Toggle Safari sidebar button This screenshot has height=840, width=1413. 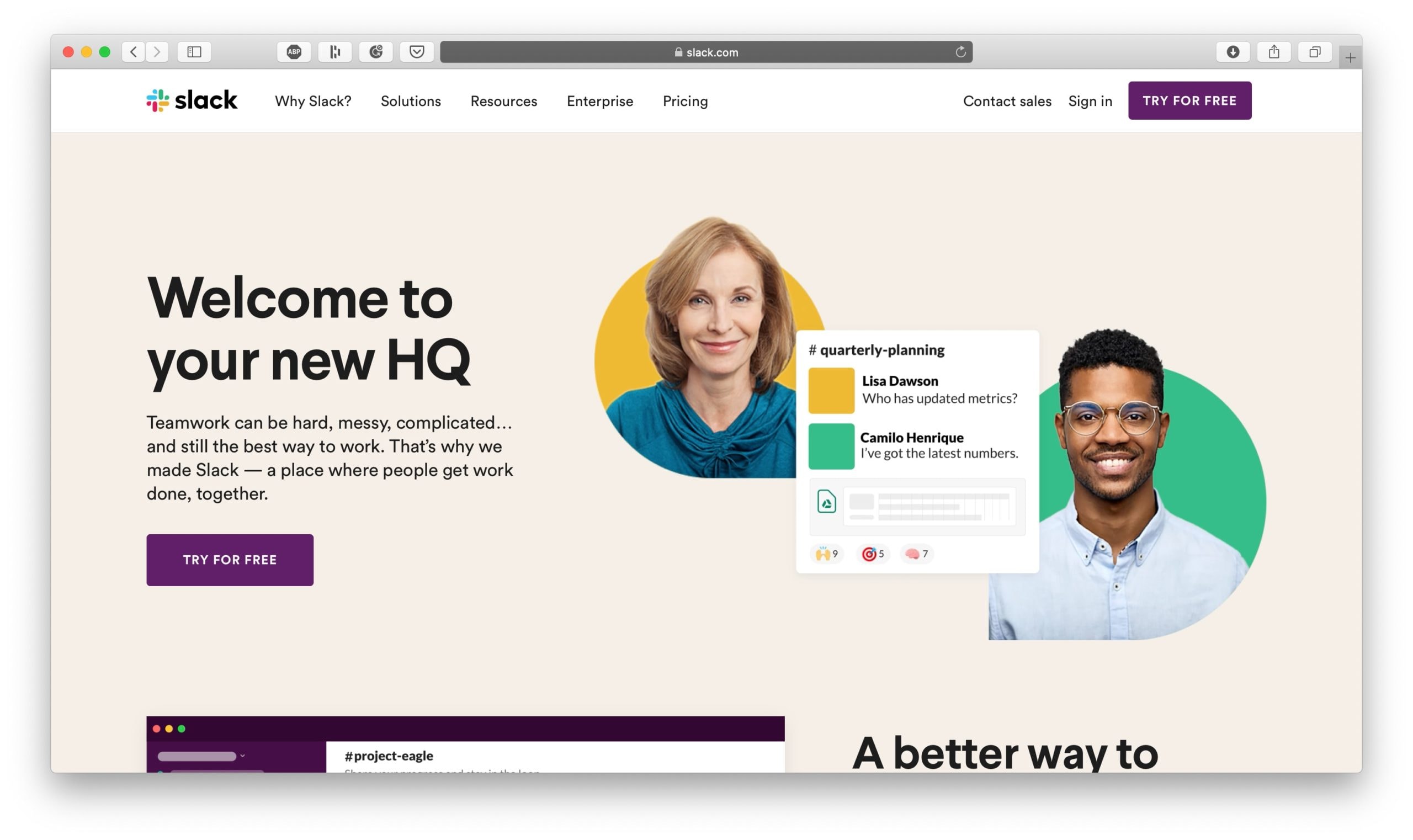(194, 52)
